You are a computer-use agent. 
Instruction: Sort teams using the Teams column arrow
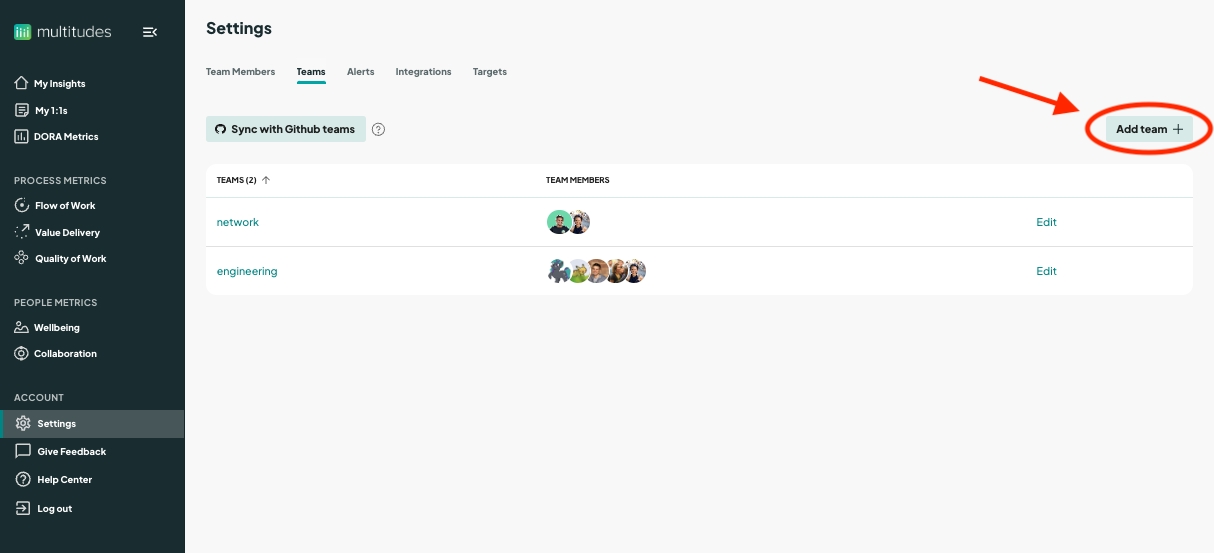(266, 181)
